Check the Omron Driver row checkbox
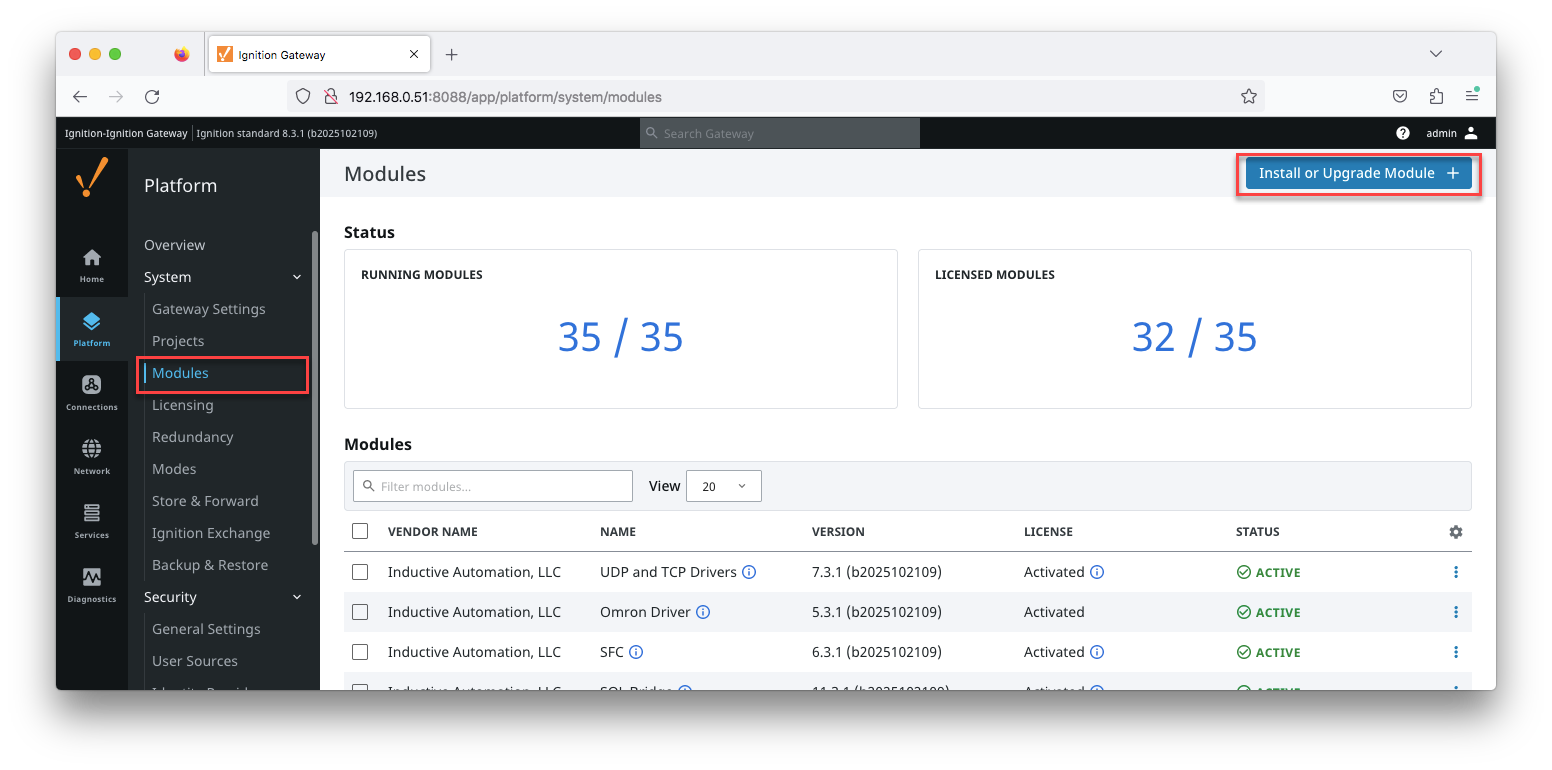Image resolution: width=1552 pixels, height=770 pixels. tap(360, 612)
